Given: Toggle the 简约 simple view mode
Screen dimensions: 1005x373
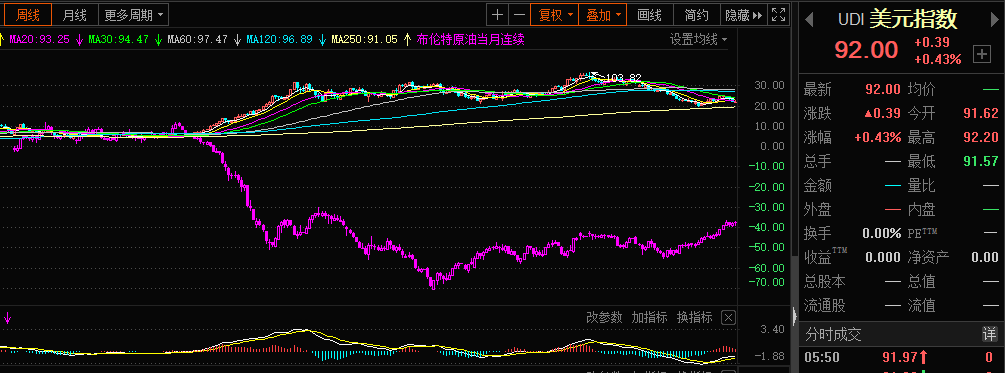Looking at the screenshot, I should (x=697, y=15).
